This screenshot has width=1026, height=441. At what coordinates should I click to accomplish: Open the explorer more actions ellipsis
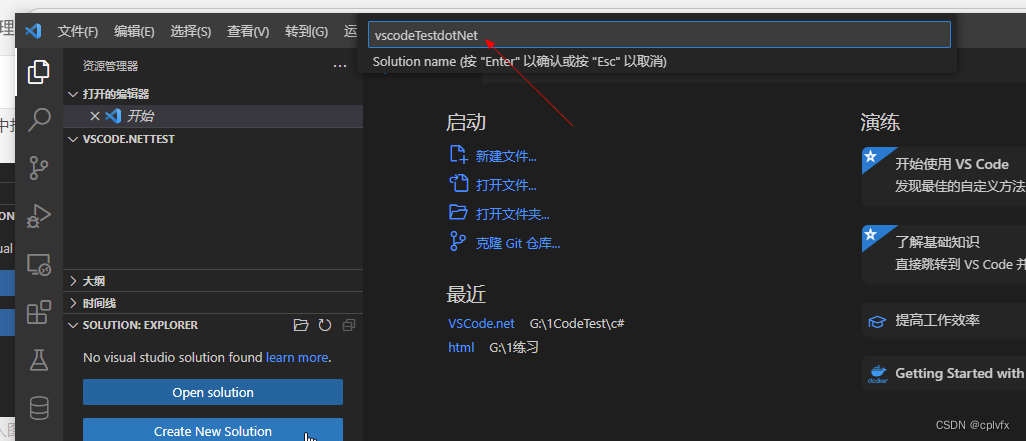coord(340,66)
